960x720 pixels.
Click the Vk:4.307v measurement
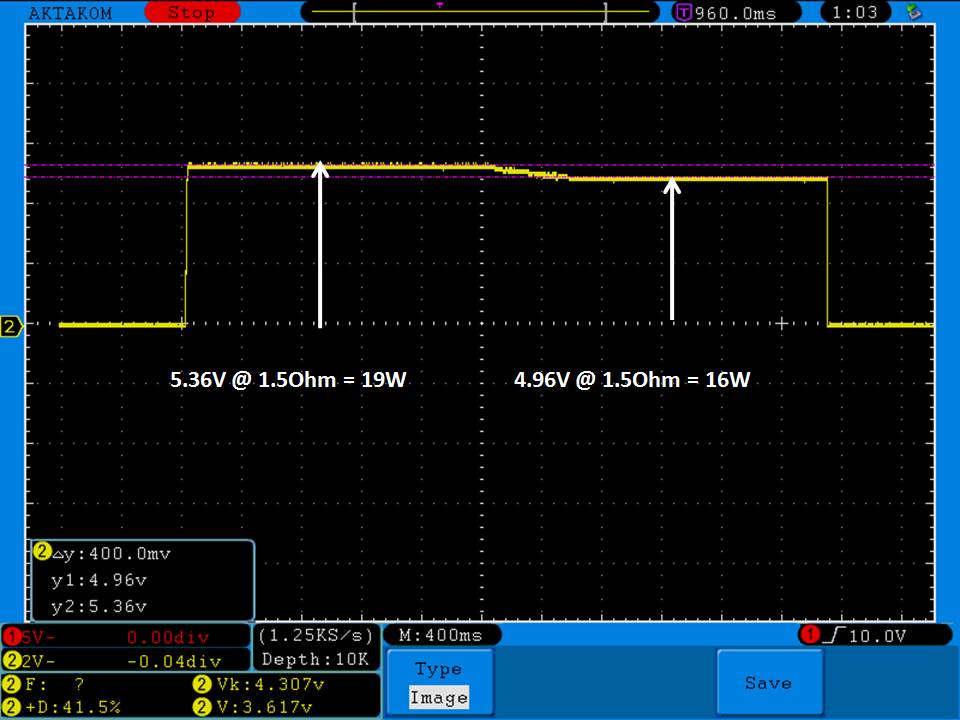coord(259,684)
